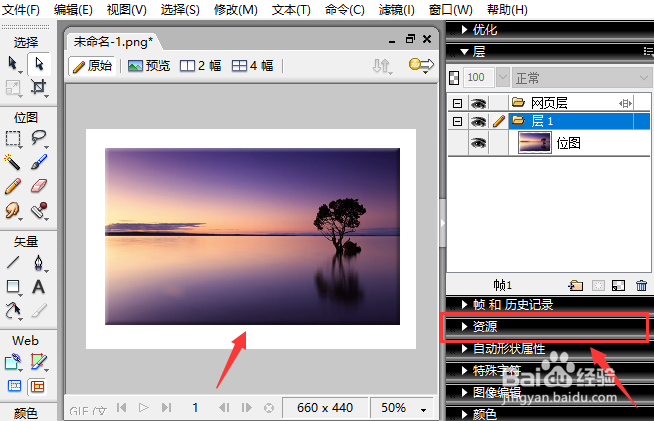This screenshot has width=654, height=421.
Task: Select the Eraser tool
Action: [39, 186]
